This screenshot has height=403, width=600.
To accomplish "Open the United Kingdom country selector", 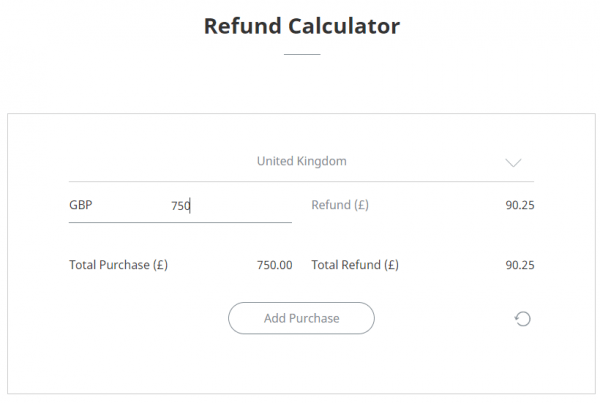I will pos(301,161).
